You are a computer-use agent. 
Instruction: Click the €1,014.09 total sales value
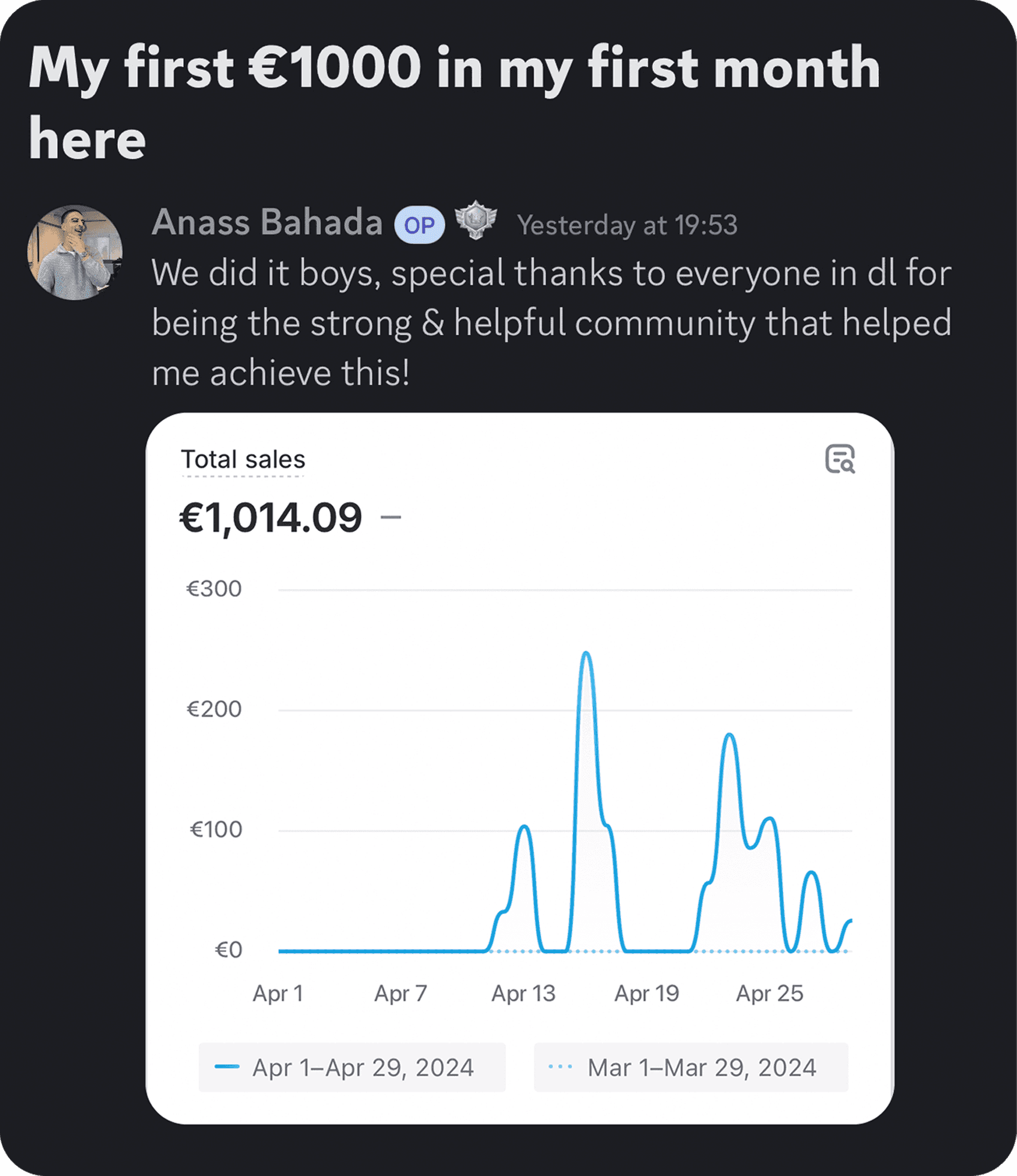270,518
